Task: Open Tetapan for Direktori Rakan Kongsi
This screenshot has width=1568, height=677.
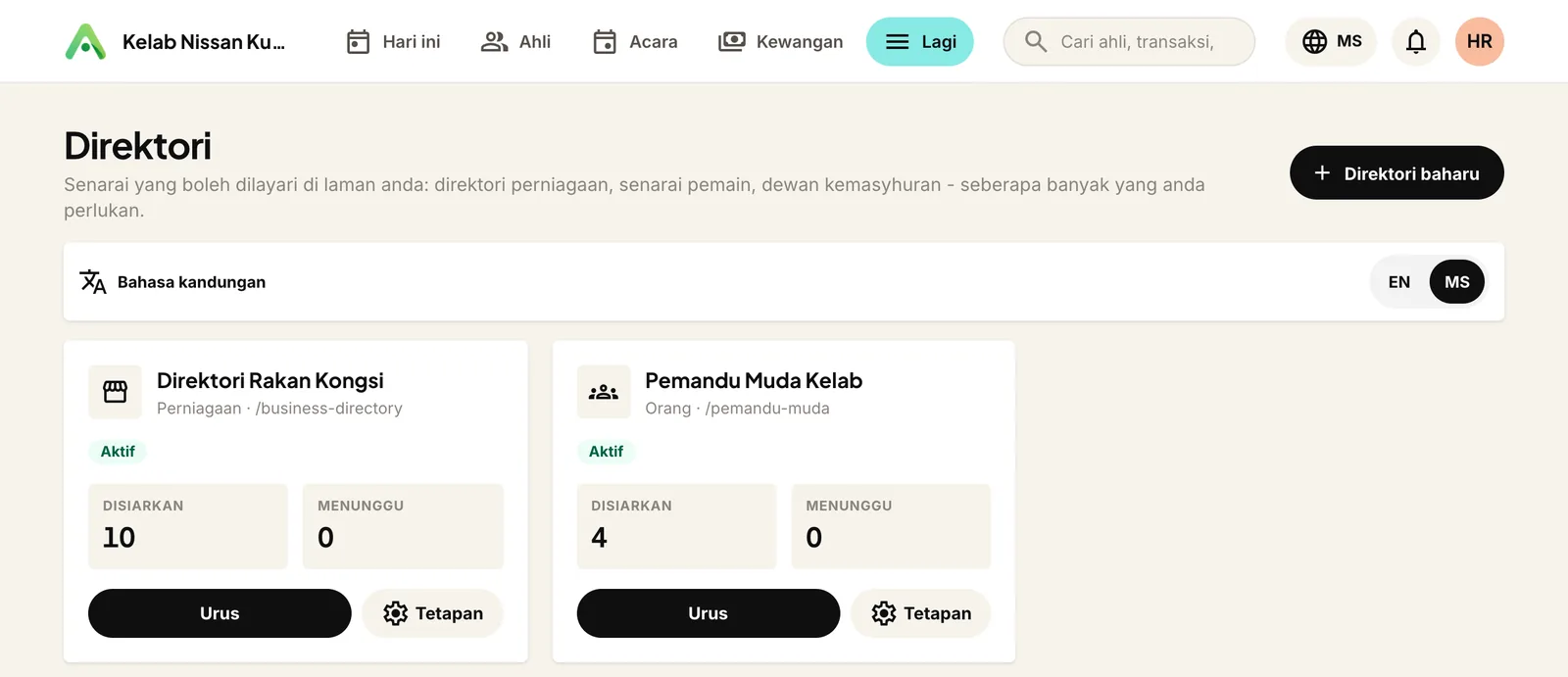Action: (x=432, y=613)
